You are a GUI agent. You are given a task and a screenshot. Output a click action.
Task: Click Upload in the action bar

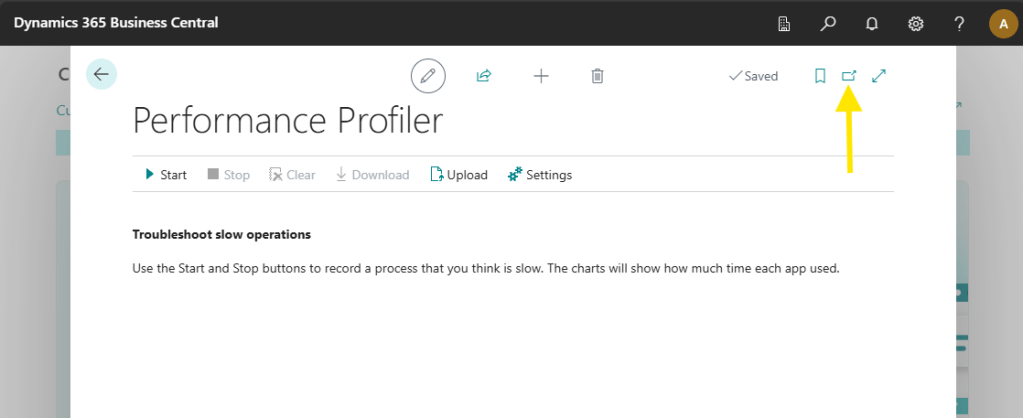(458, 175)
